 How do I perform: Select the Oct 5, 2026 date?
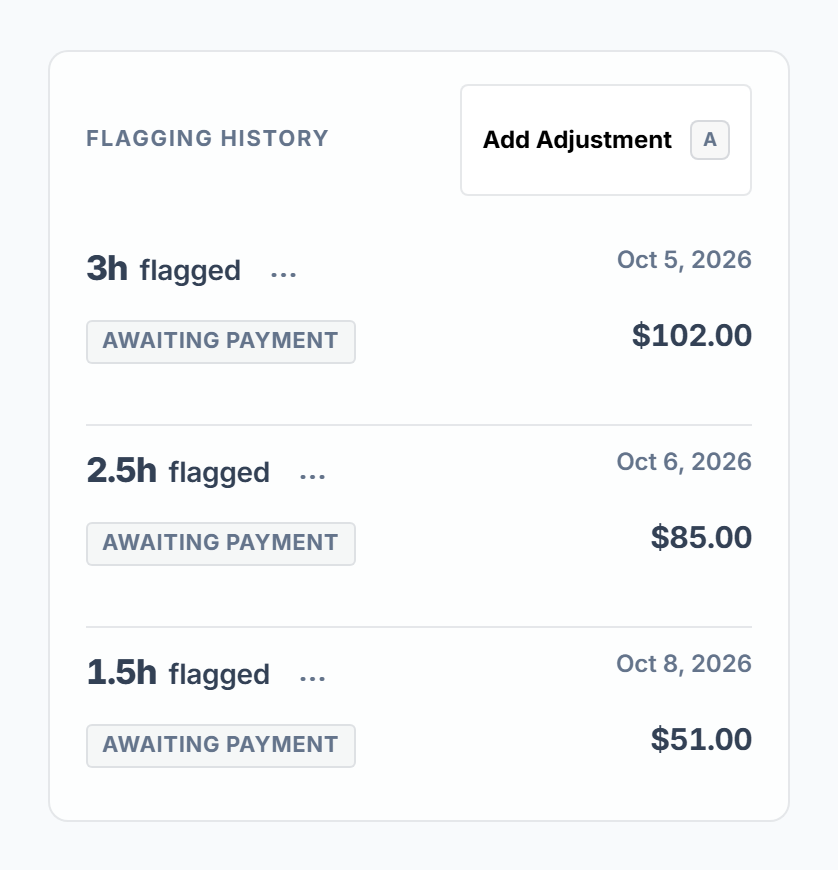point(684,260)
